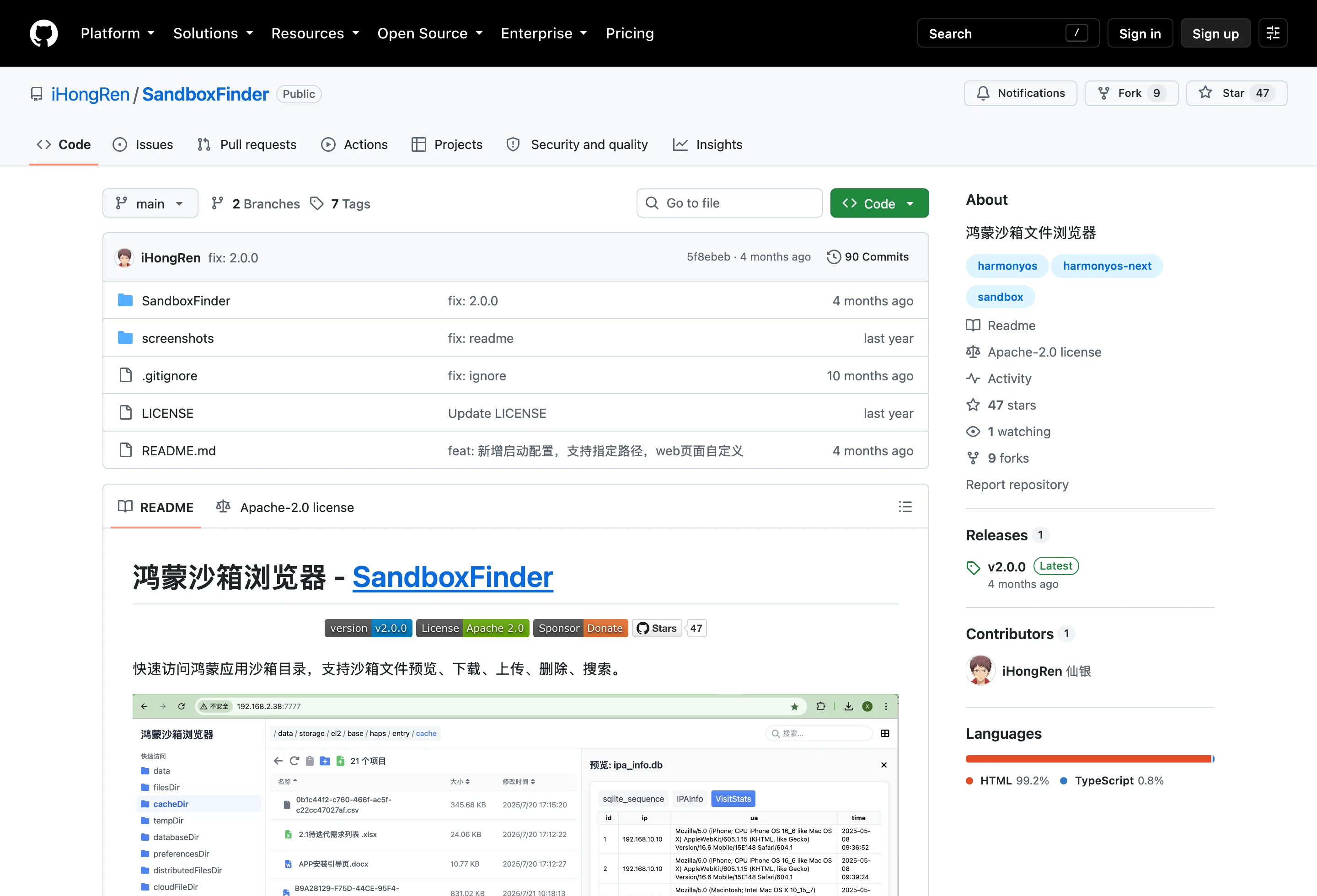
Task: Click the HTML 99.2% language entry
Action: (1007, 780)
